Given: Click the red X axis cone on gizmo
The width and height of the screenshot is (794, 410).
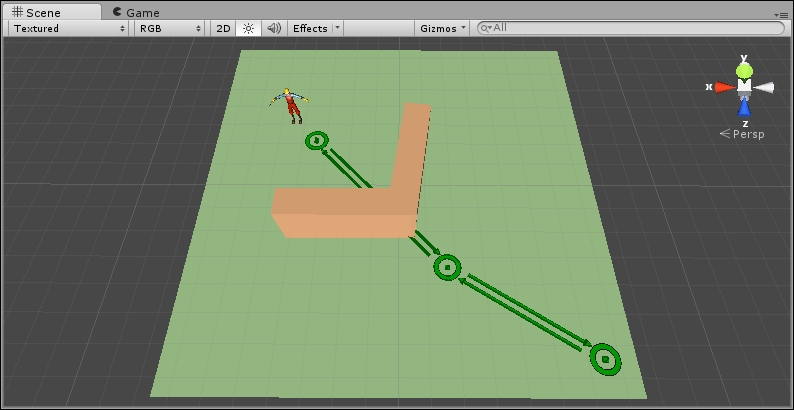Looking at the screenshot, I should click(x=723, y=87).
